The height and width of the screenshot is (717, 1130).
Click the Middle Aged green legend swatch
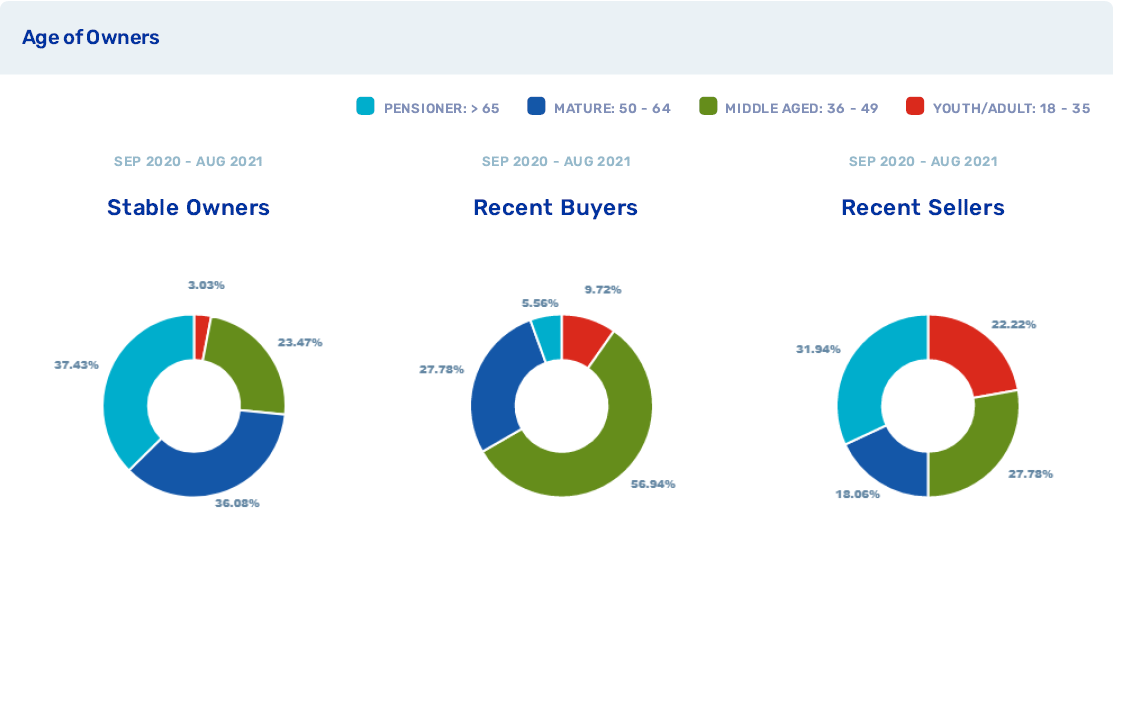(x=708, y=107)
